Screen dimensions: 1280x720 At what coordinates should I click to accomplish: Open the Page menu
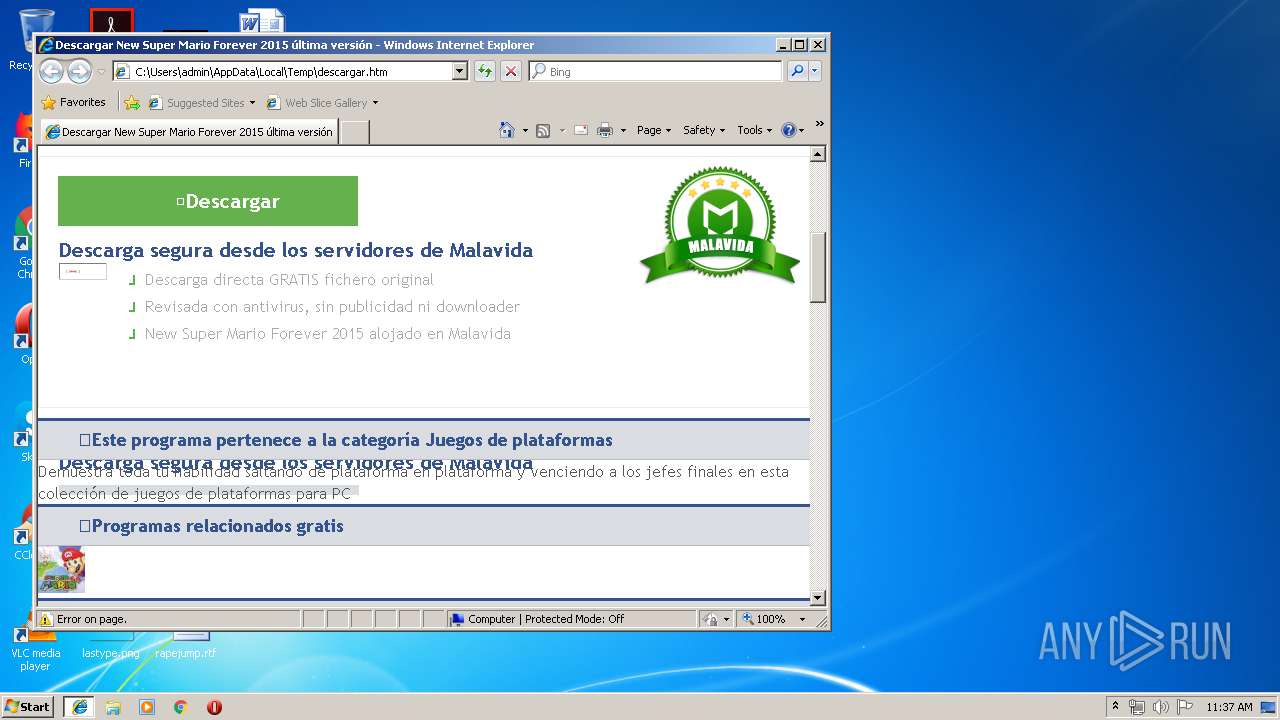[x=654, y=130]
